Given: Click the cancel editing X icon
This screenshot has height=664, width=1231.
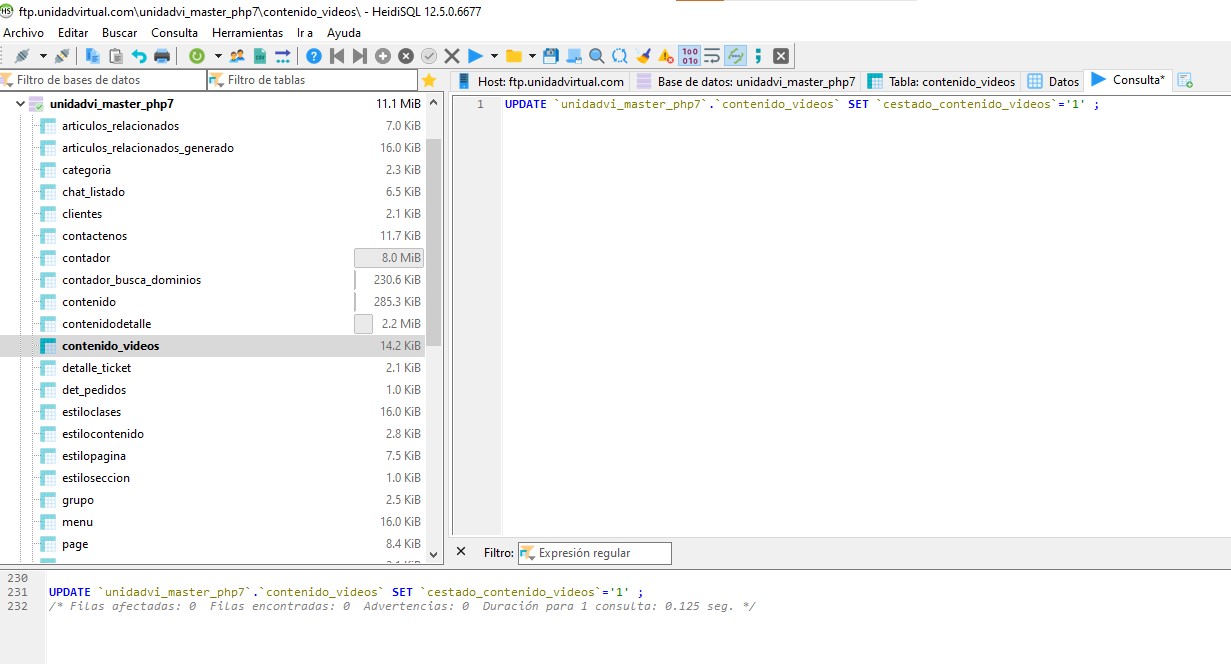Looking at the screenshot, I should [x=452, y=56].
